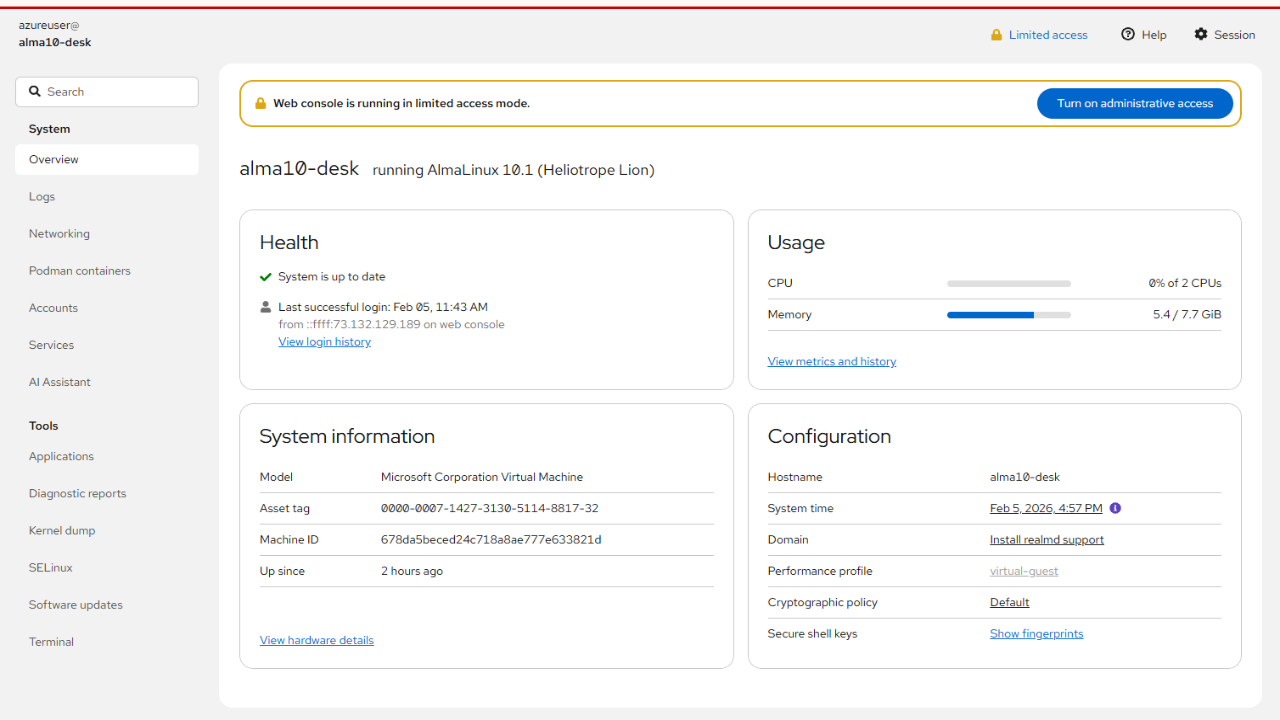Image resolution: width=1280 pixels, height=720 pixels.
Task: Open Logs in the sidebar
Action: coord(107,197)
